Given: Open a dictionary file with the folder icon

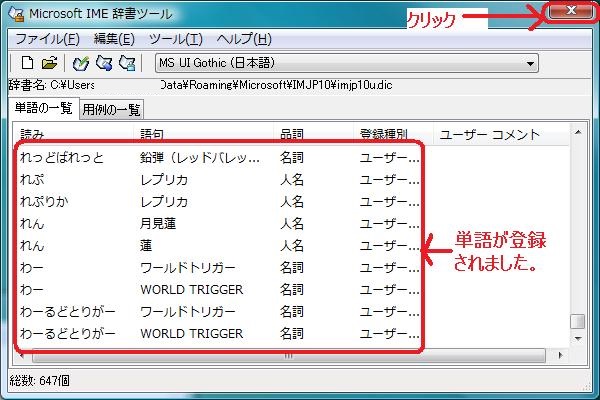Looking at the screenshot, I should 50,63.
